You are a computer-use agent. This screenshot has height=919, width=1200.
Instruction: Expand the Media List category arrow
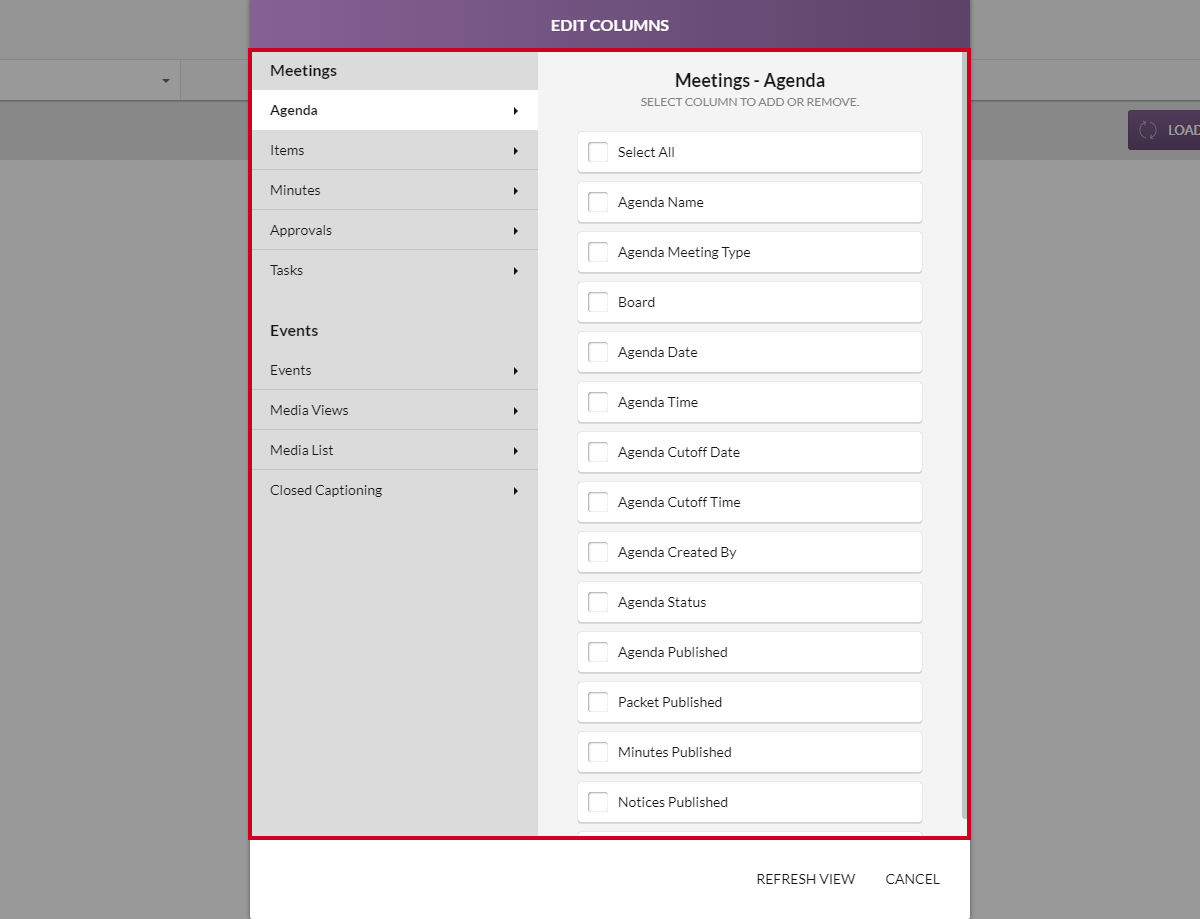click(516, 451)
